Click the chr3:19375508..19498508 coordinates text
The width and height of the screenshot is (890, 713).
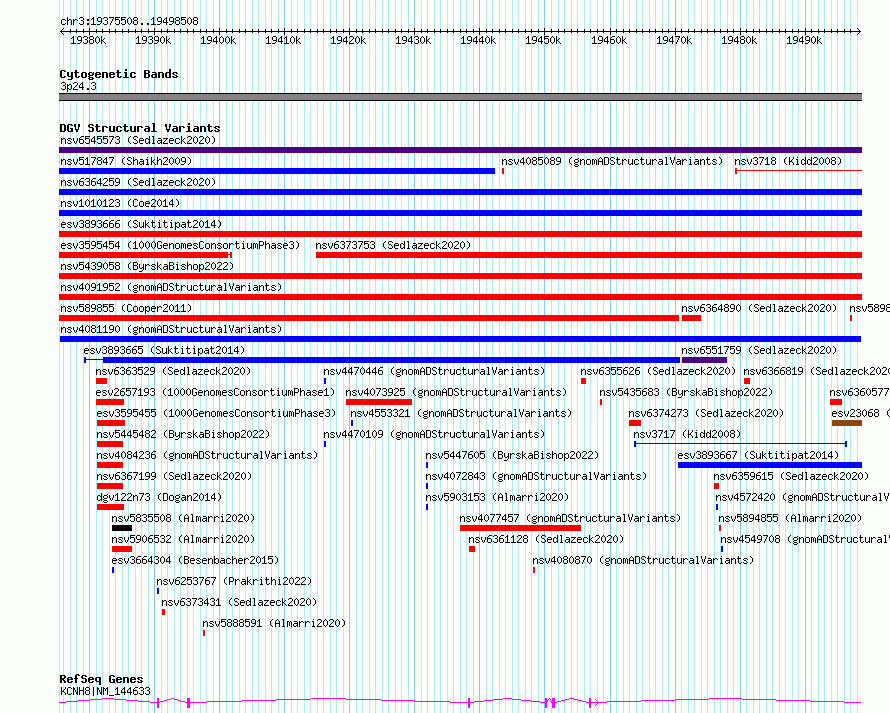(x=129, y=21)
